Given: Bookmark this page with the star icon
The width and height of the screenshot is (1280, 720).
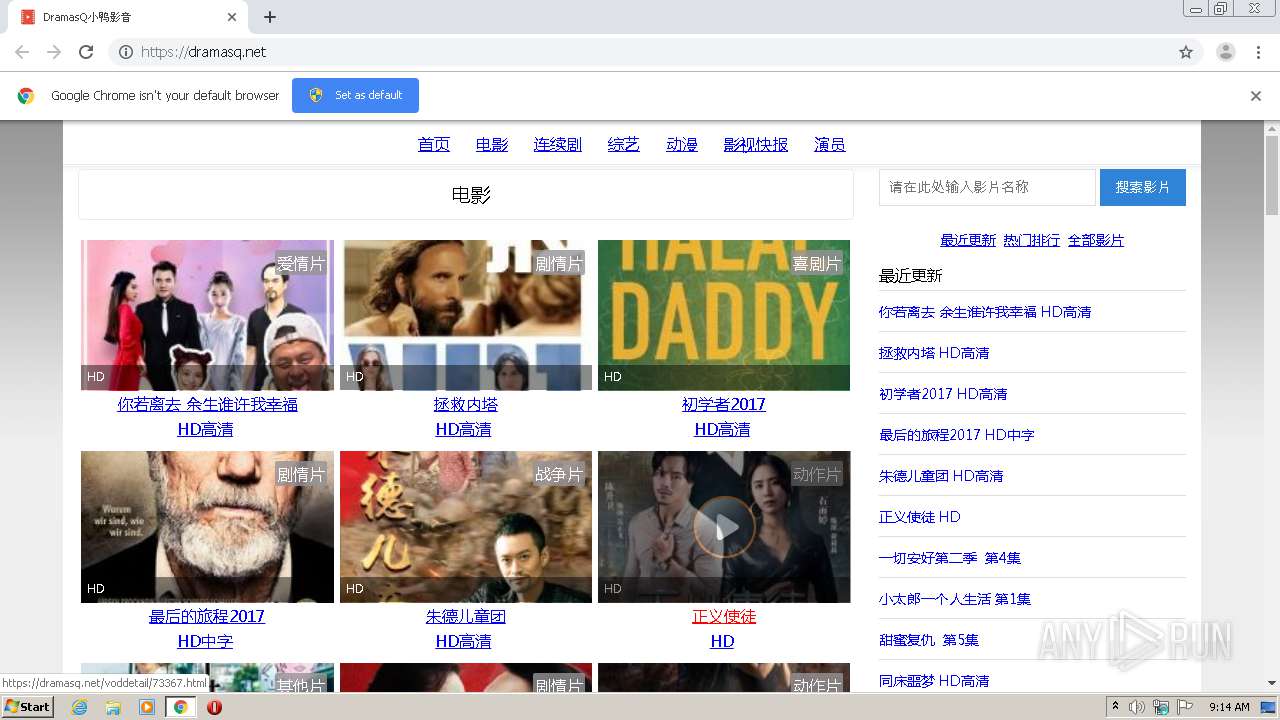Looking at the screenshot, I should click(1186, 52).
